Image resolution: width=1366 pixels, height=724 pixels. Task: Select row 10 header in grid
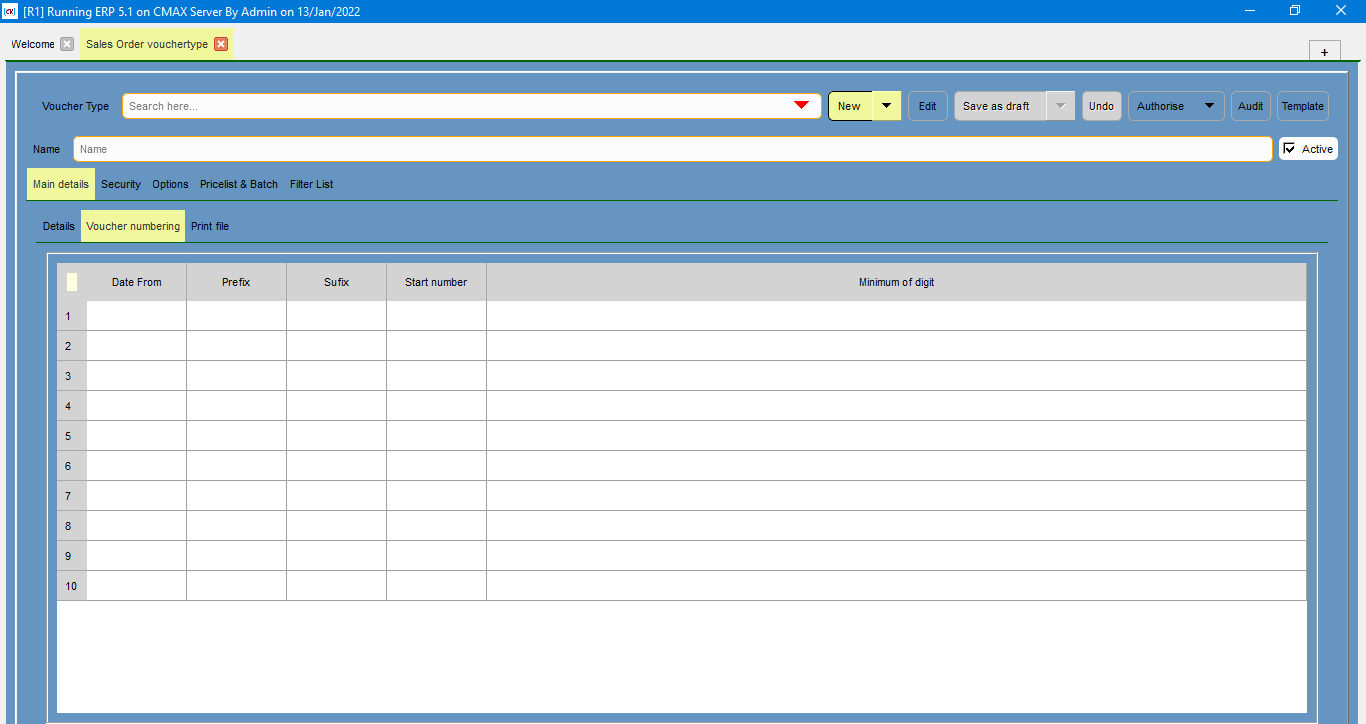tap(72, 586)
